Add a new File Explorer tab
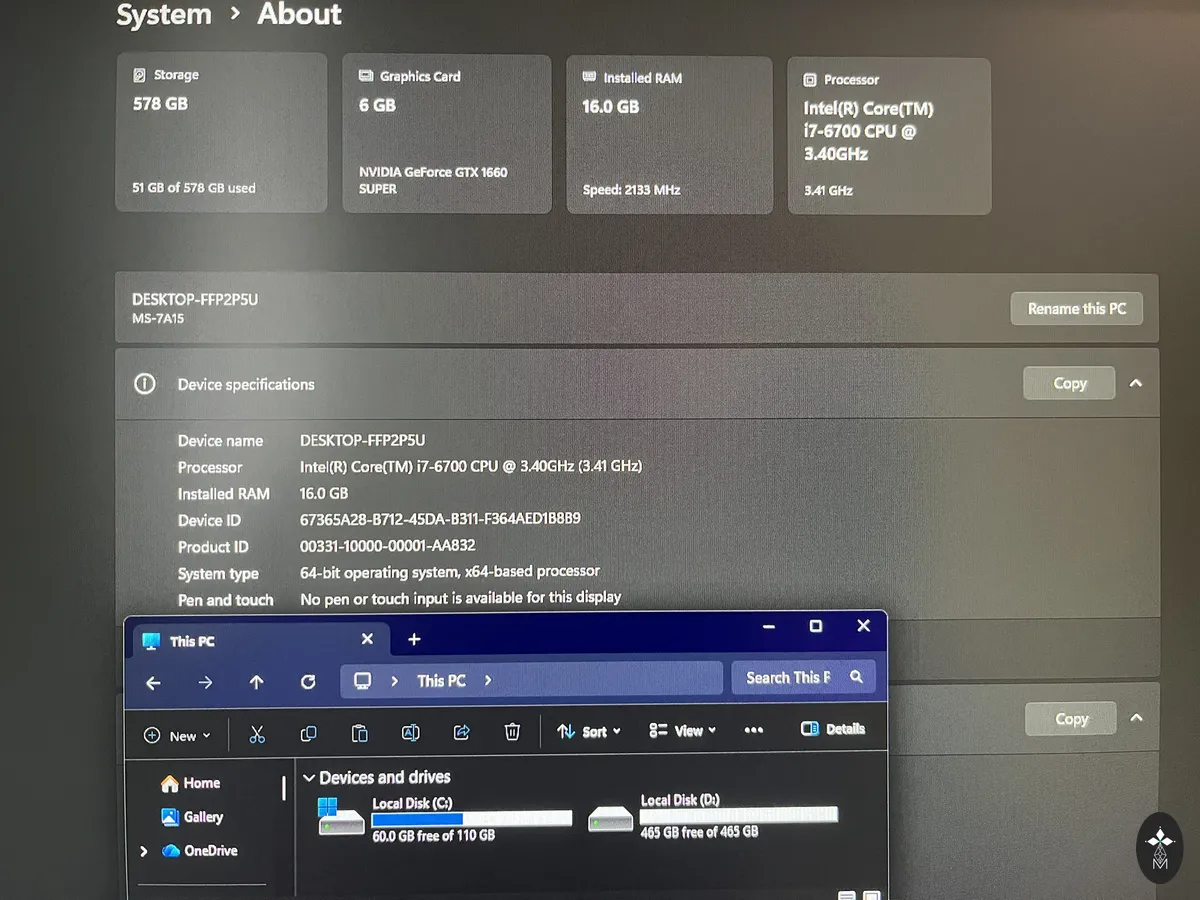Image resolution: width=1200 pixels, height=900 pixels. point(414,639)
